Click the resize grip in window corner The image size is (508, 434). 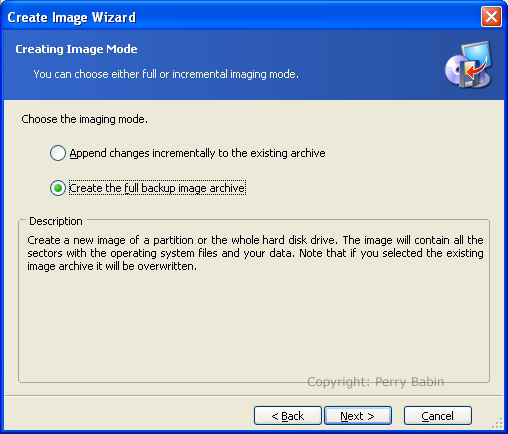(498, 424)
